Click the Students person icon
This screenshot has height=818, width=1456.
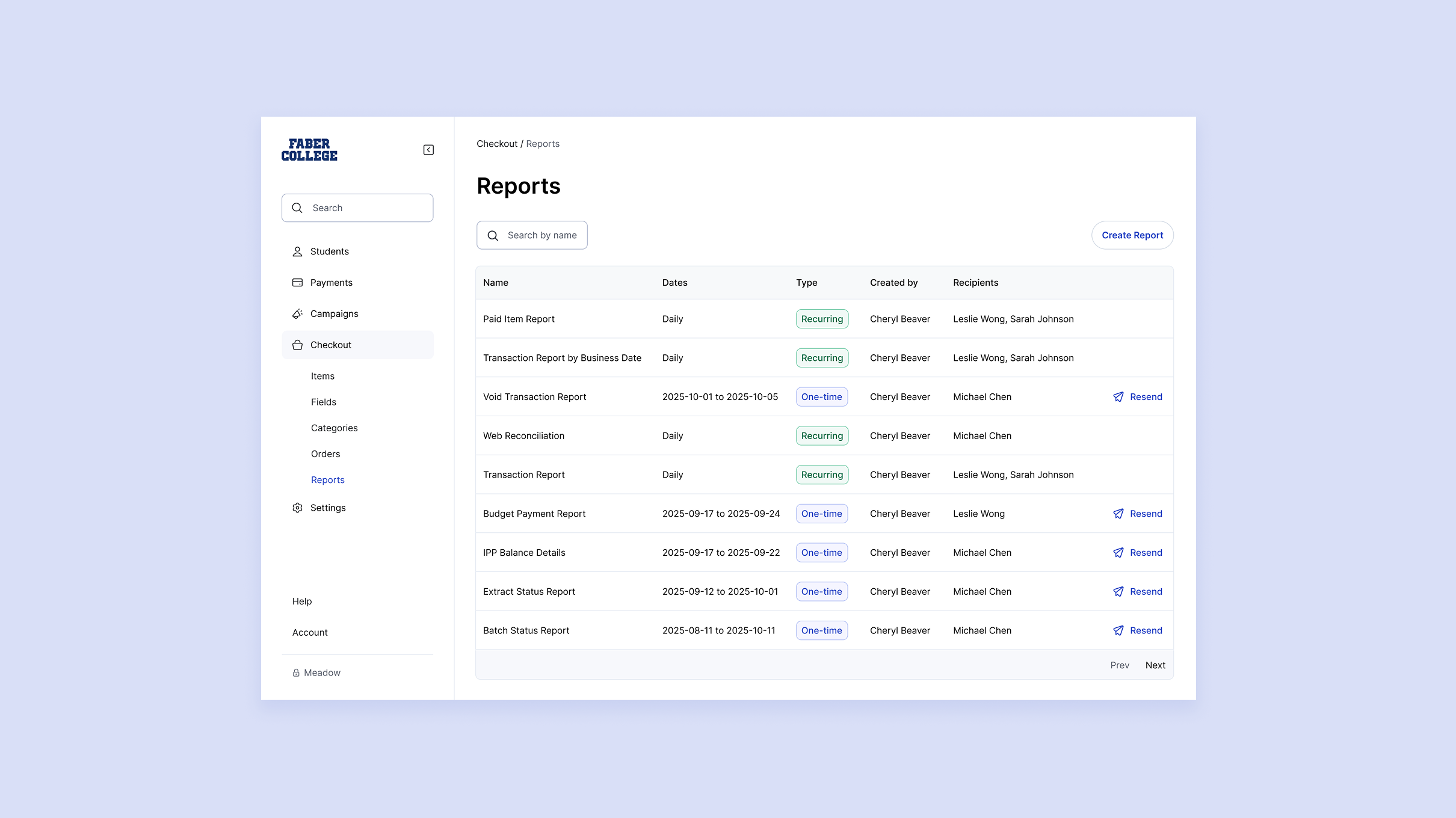(297, 251)
